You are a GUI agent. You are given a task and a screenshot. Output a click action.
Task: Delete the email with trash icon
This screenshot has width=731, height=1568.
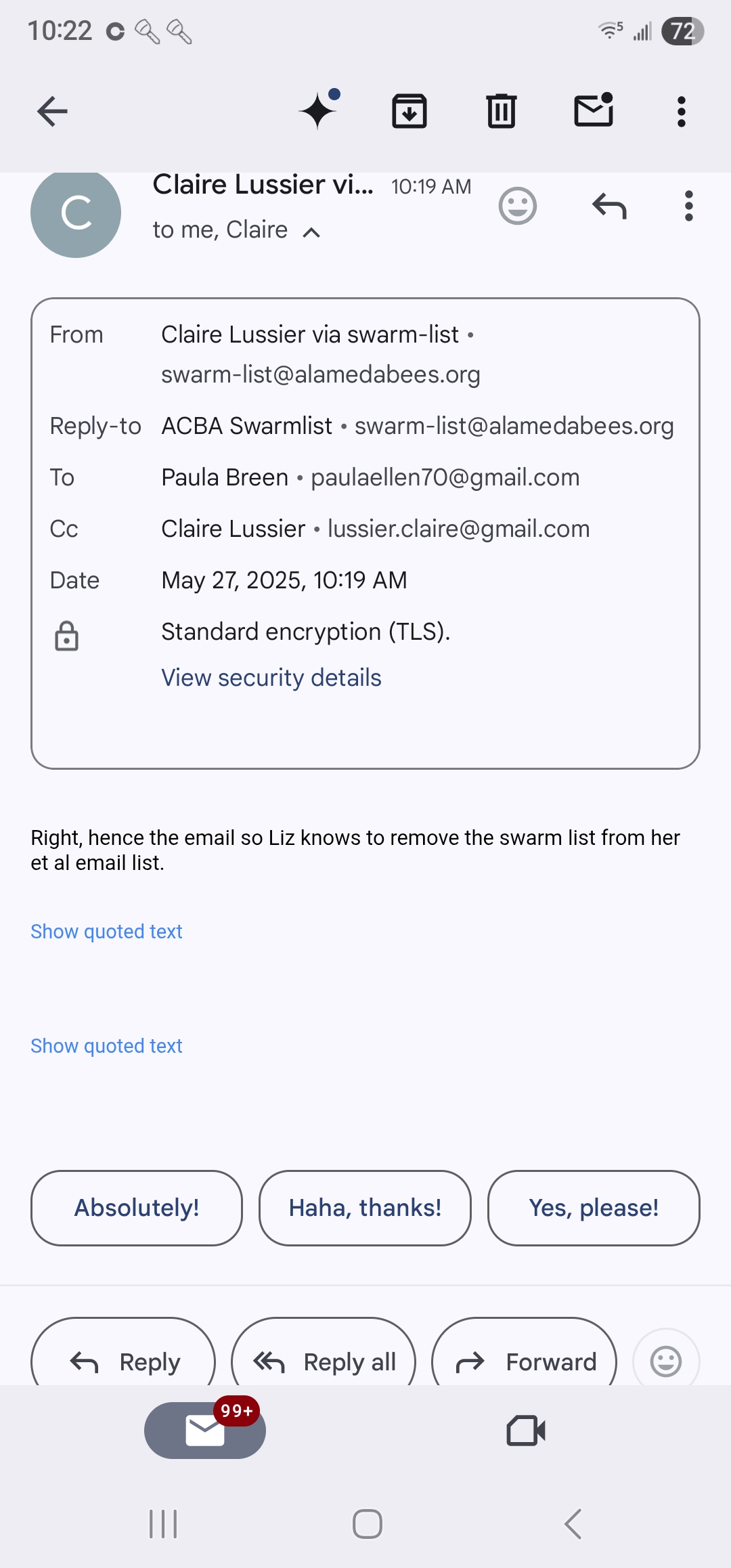coord(502,112)
